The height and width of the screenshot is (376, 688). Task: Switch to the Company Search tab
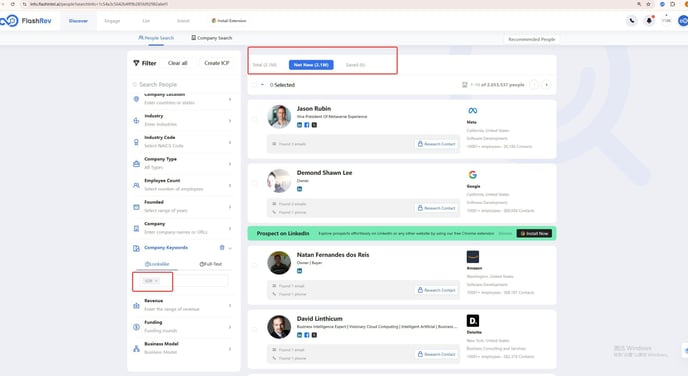click(211, 38)
